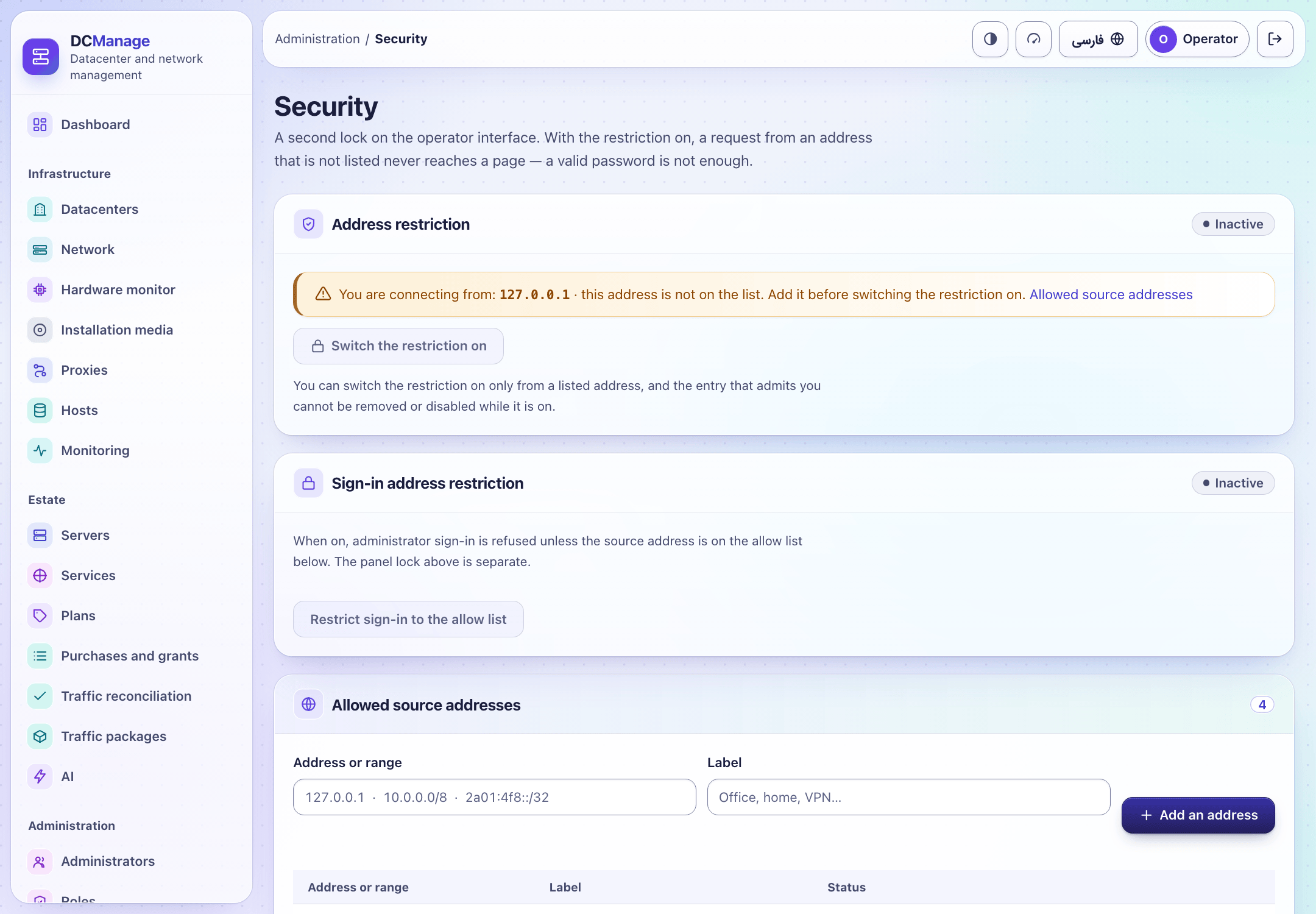The image size is (1316, 914).
Task: Open Purchases and grants page
Action: point(132,656)
